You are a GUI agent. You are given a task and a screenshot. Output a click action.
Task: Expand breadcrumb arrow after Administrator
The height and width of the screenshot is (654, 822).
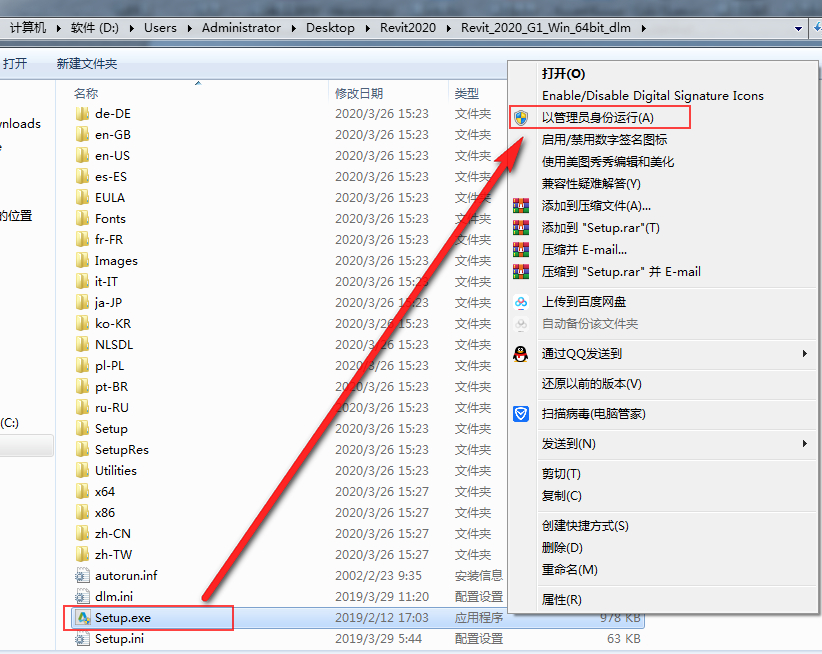click(294, 28)
